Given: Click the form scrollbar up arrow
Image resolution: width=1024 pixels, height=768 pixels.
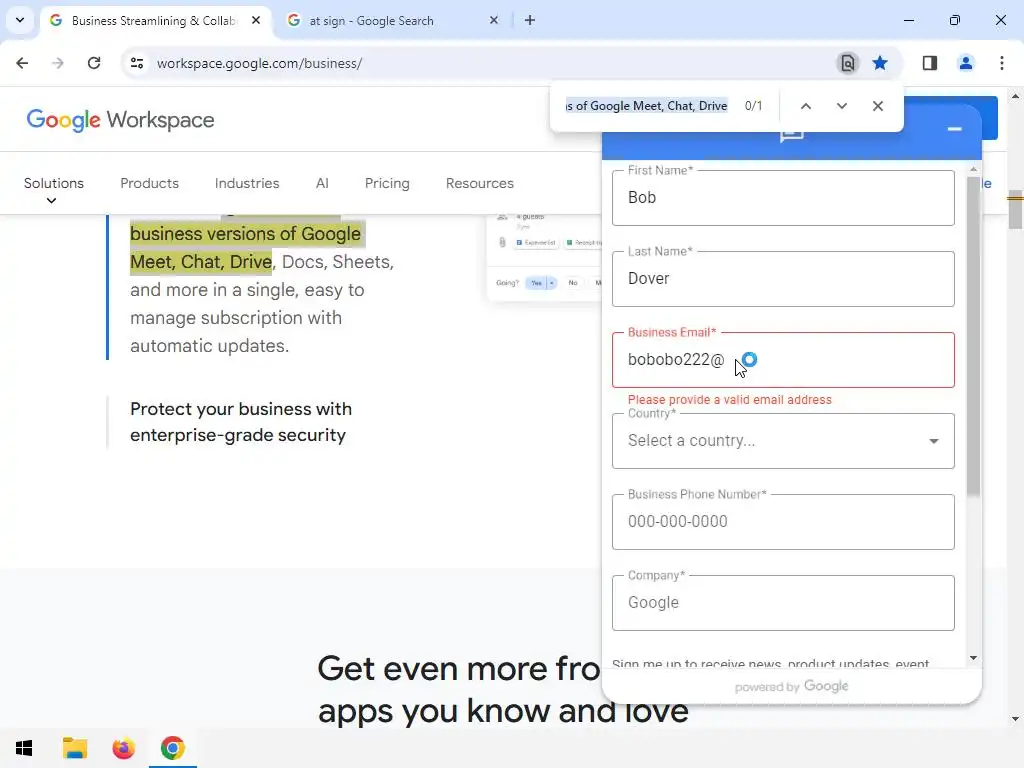Looking at the screenshot, I should (x=973, y=169).
